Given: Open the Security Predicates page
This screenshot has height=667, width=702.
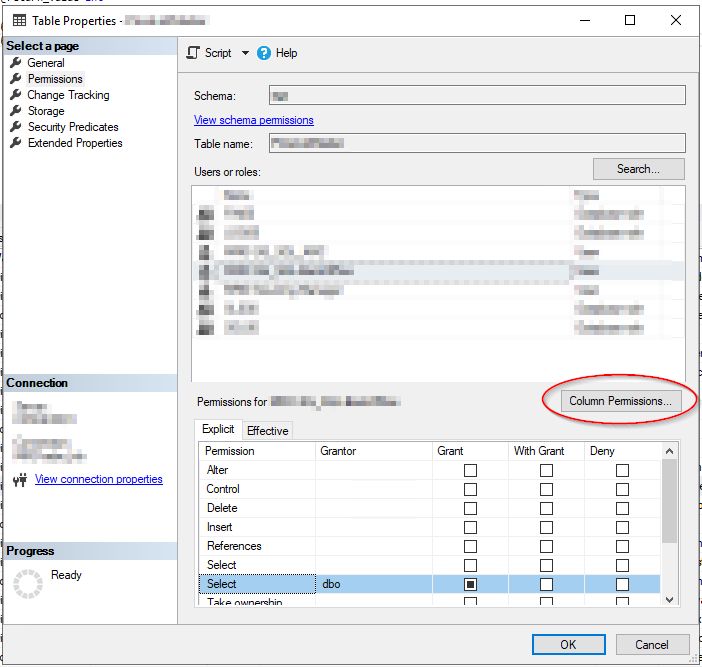Looking at the screenshot, I should click(73, 127).
